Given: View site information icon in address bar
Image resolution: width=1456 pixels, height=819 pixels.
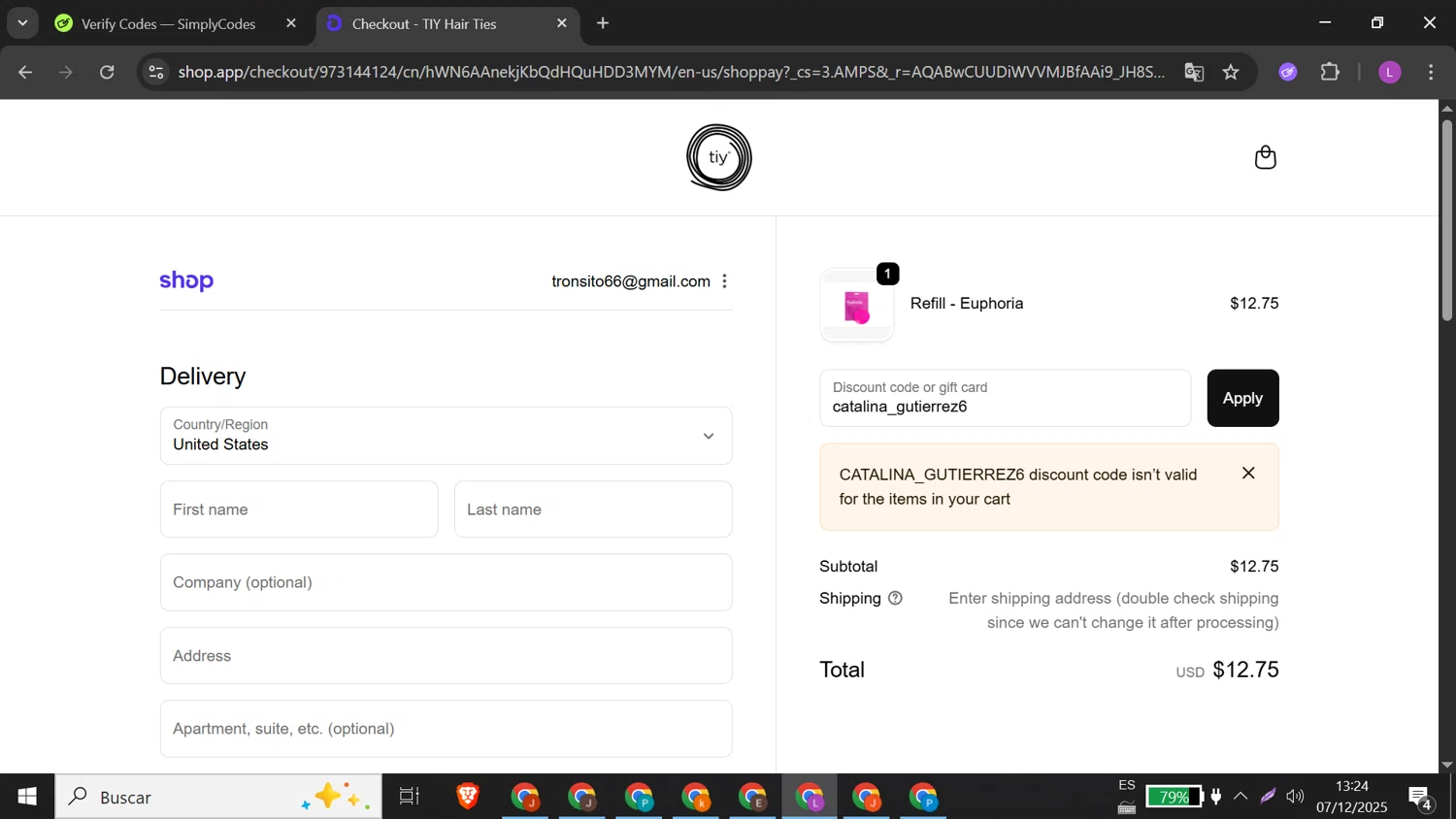Looking at the screenshot, I should pyautogui.click(x=156, y=72).
